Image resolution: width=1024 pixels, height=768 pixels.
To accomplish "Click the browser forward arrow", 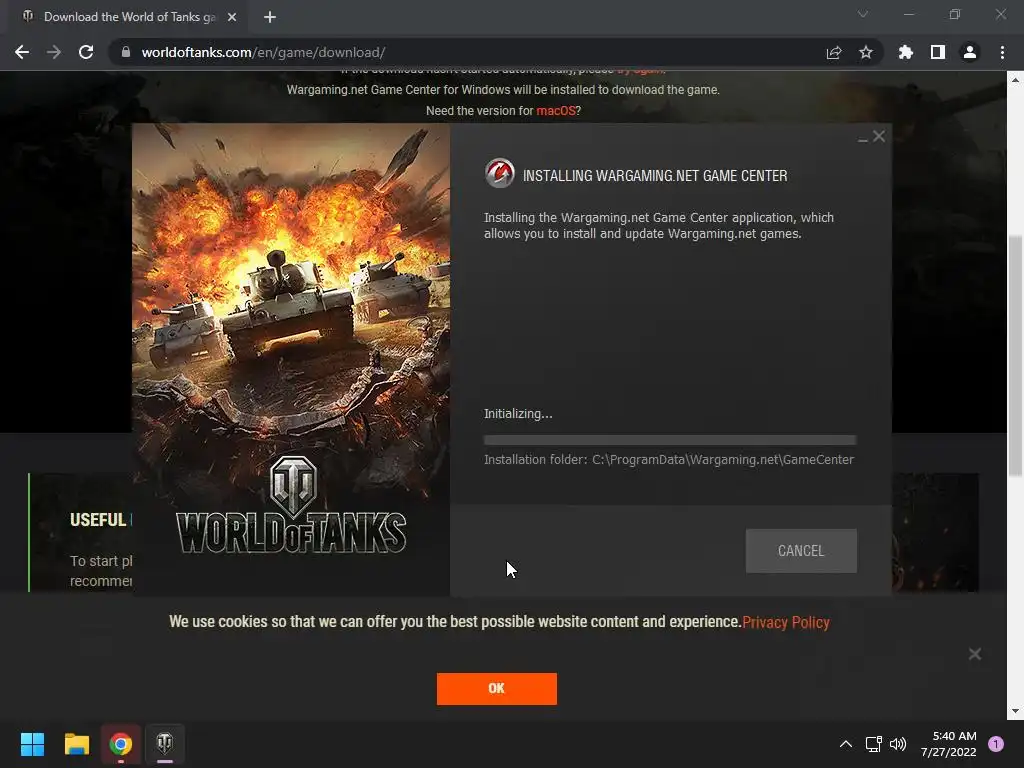I will click(x=54, y=52).
